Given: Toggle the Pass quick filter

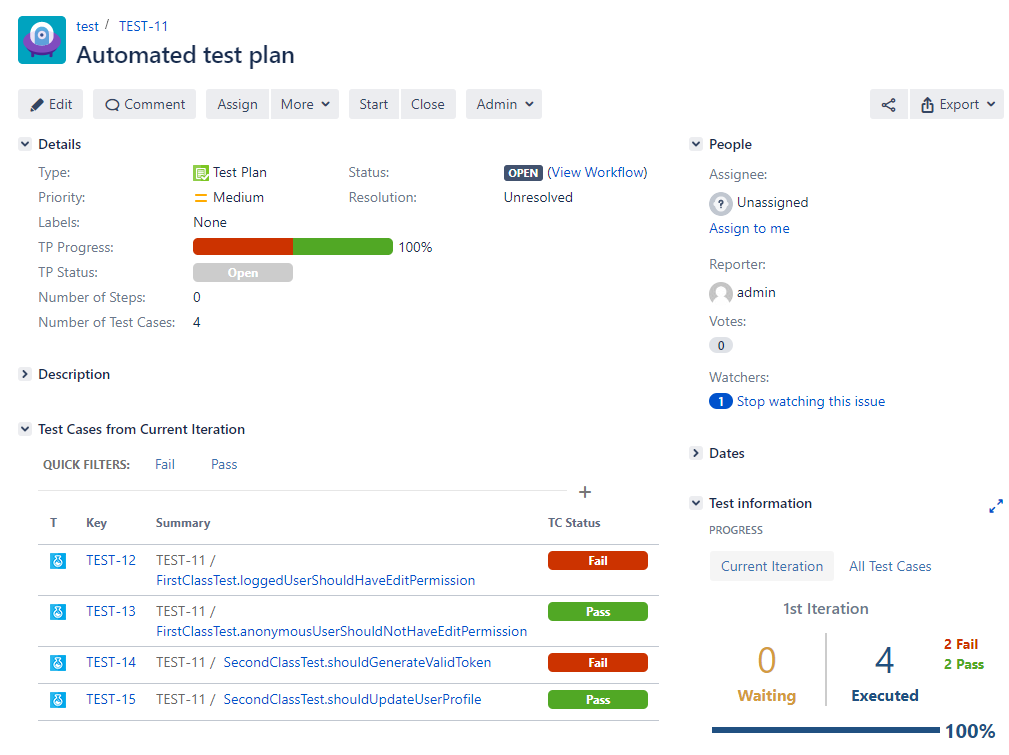Looking at the screenshot, I should [224, 464].
